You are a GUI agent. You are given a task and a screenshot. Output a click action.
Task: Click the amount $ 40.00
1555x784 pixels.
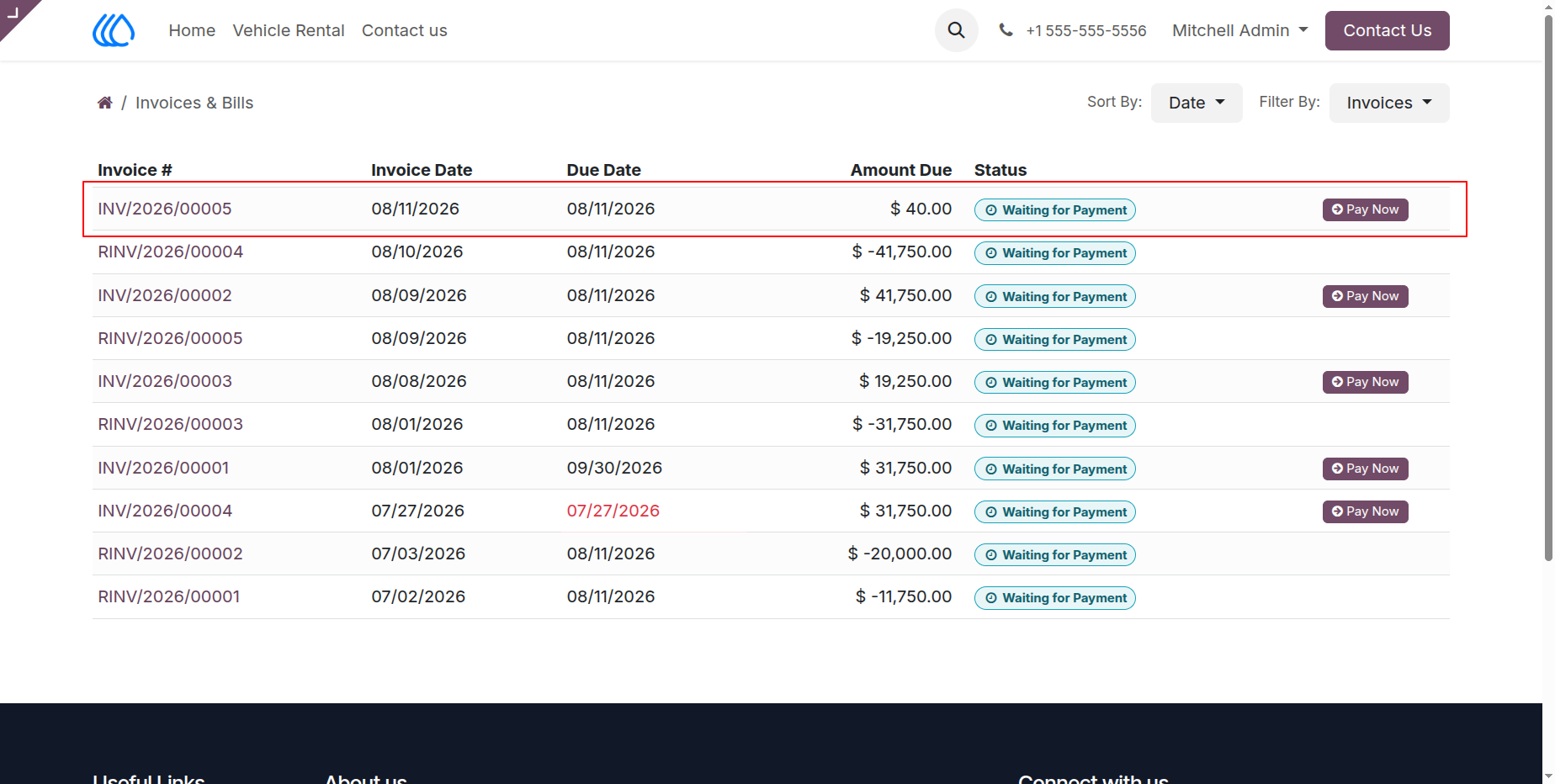921,209
